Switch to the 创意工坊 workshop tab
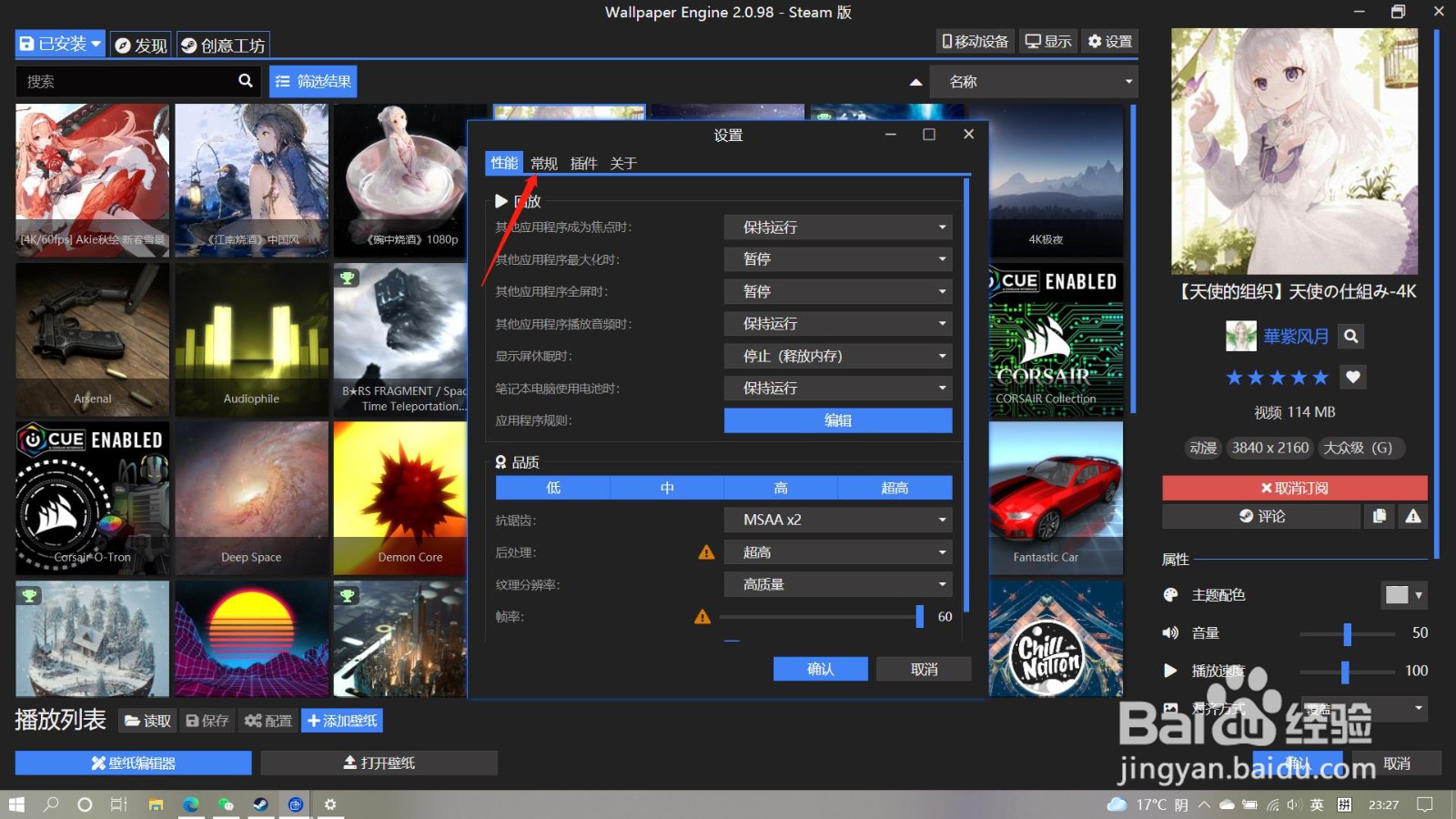1456x819 pixels. pos(223,45)
